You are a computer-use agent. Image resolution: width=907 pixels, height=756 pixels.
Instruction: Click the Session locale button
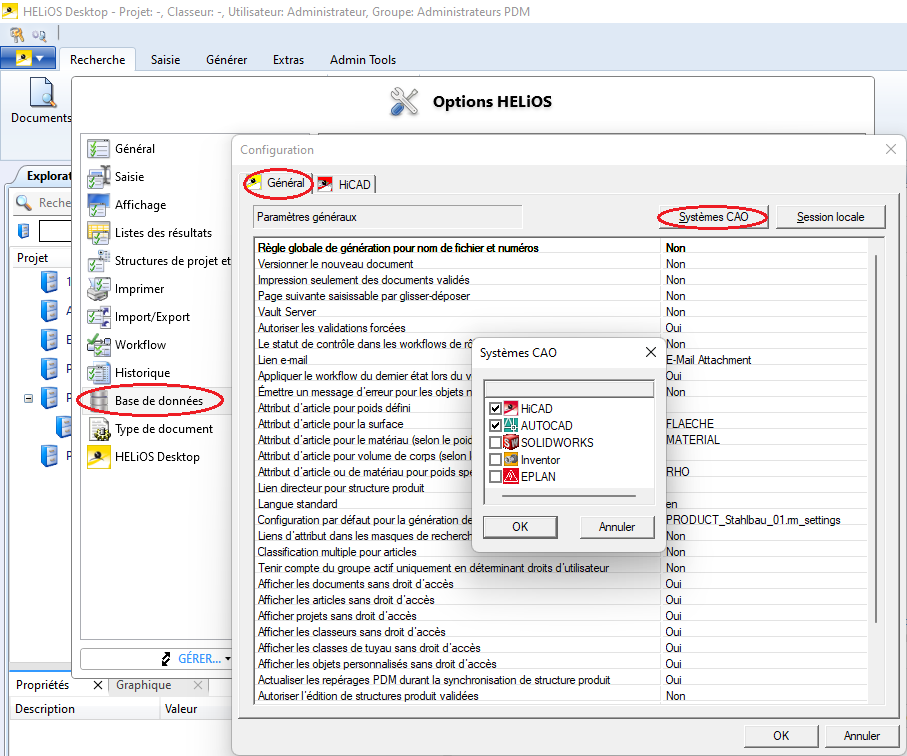click(x=829, y=217)
